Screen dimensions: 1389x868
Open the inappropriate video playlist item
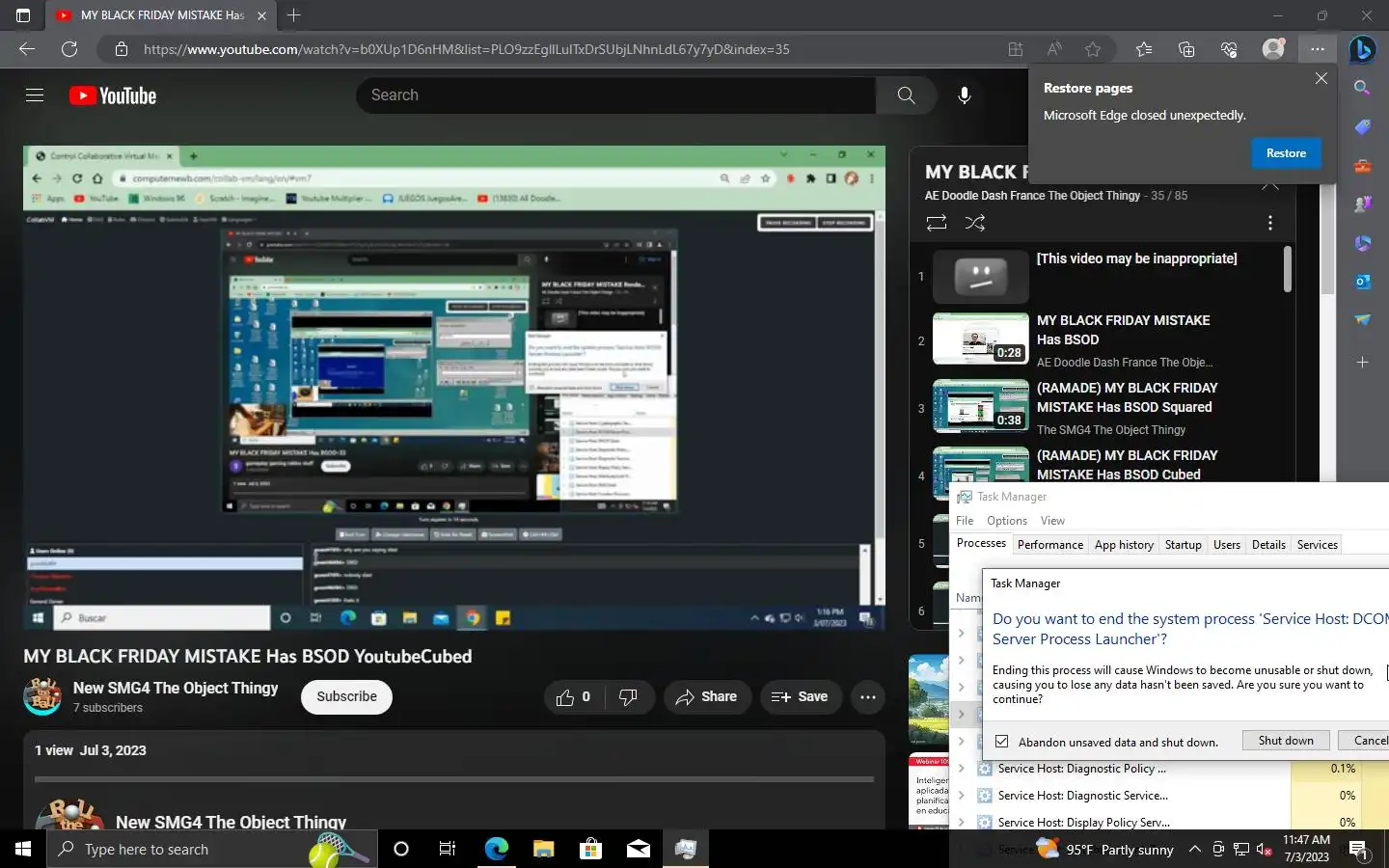[1106, 275]
